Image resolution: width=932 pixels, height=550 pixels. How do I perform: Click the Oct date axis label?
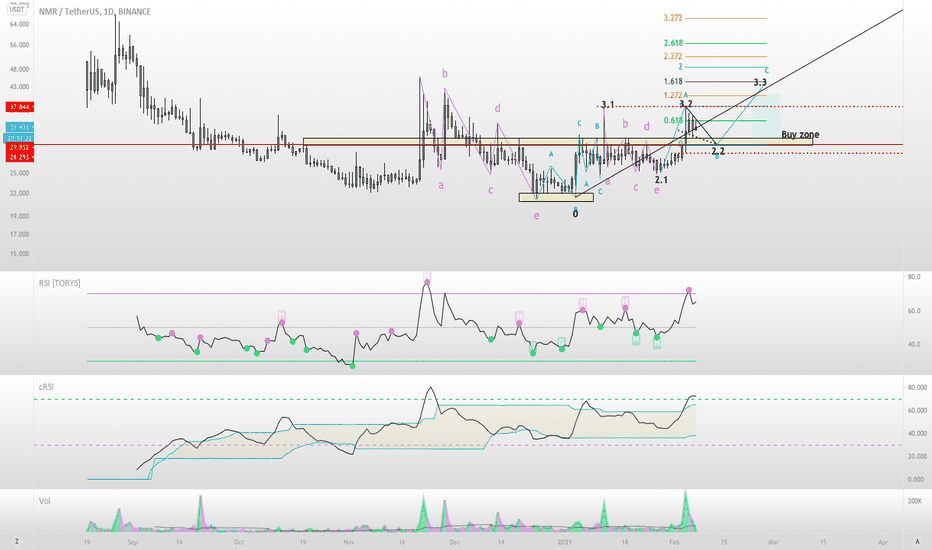[239, 542]
